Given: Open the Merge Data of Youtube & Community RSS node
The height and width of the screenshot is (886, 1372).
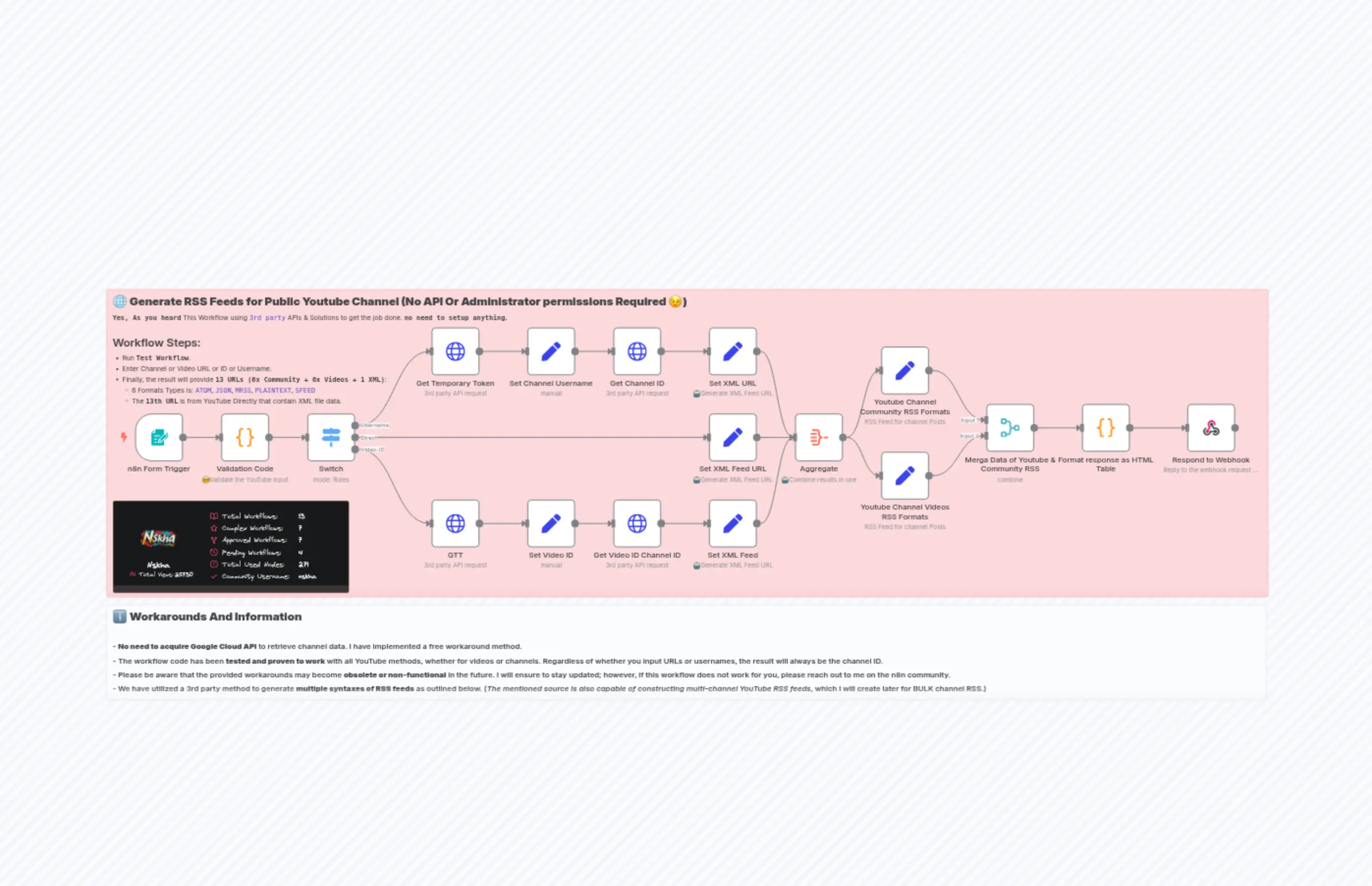Looking at the screenshot, I should point(1010,428).
